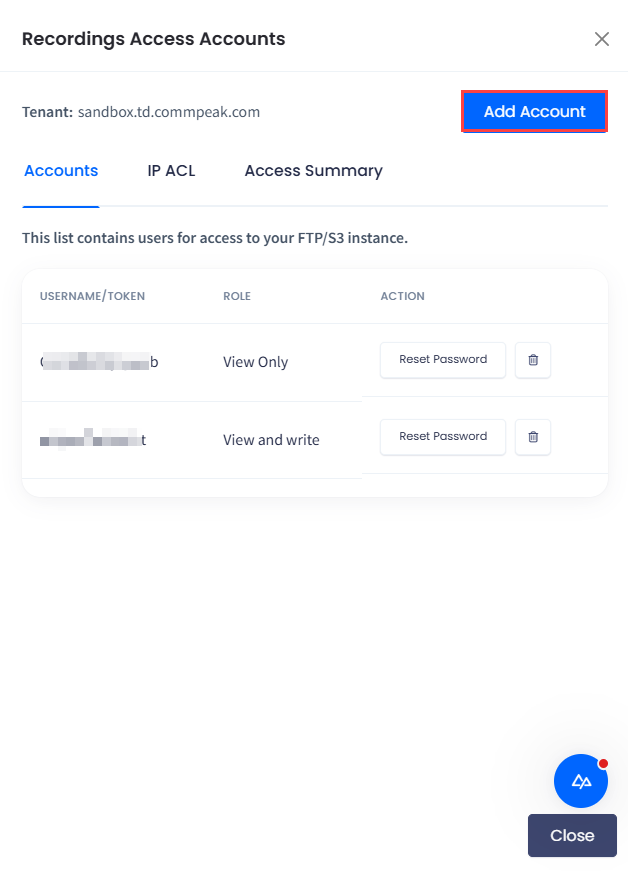Click the first blurred username entry
The width and height of the screenshot is (628, 871).
(97, 362)
